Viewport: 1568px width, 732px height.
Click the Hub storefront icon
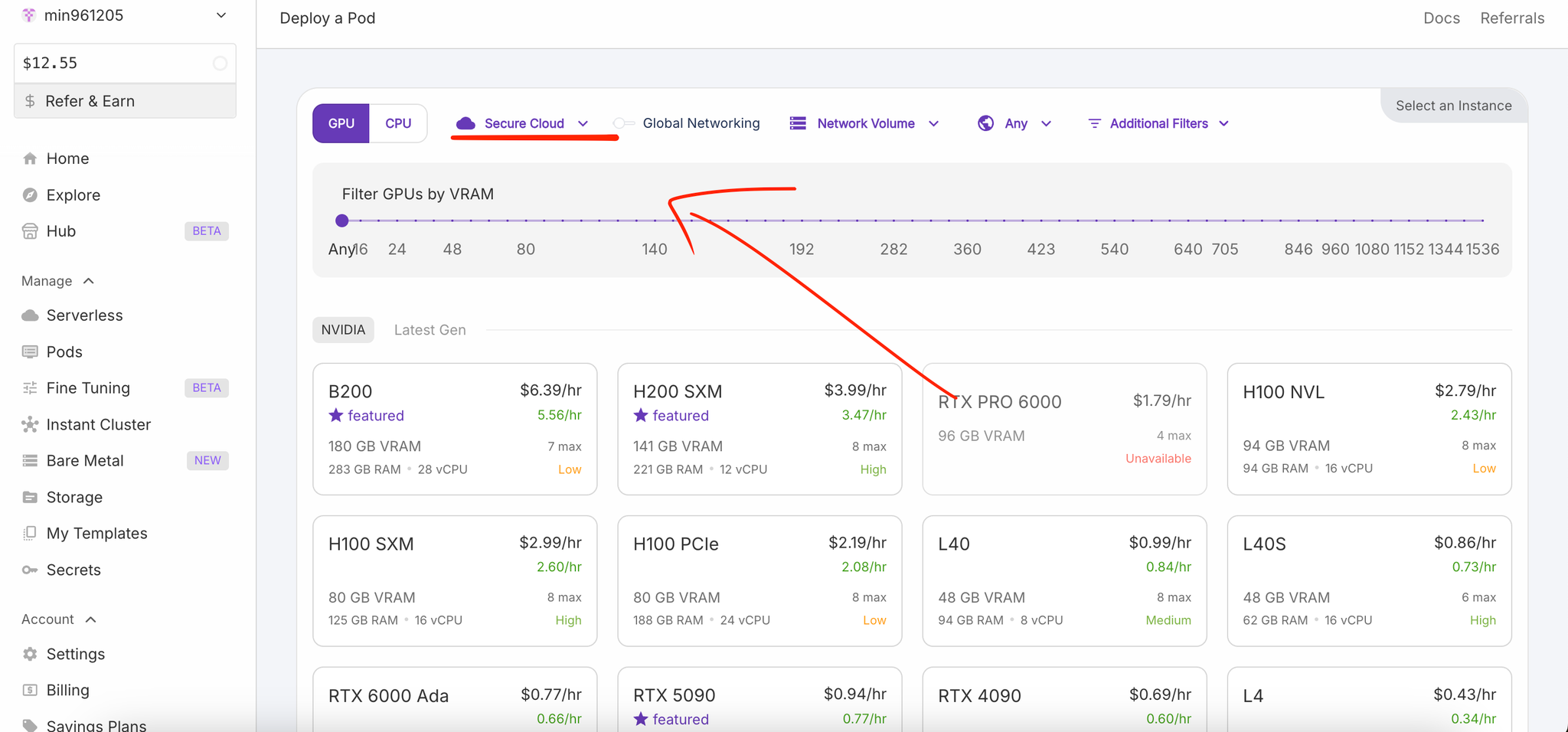[x=30, y=231]
